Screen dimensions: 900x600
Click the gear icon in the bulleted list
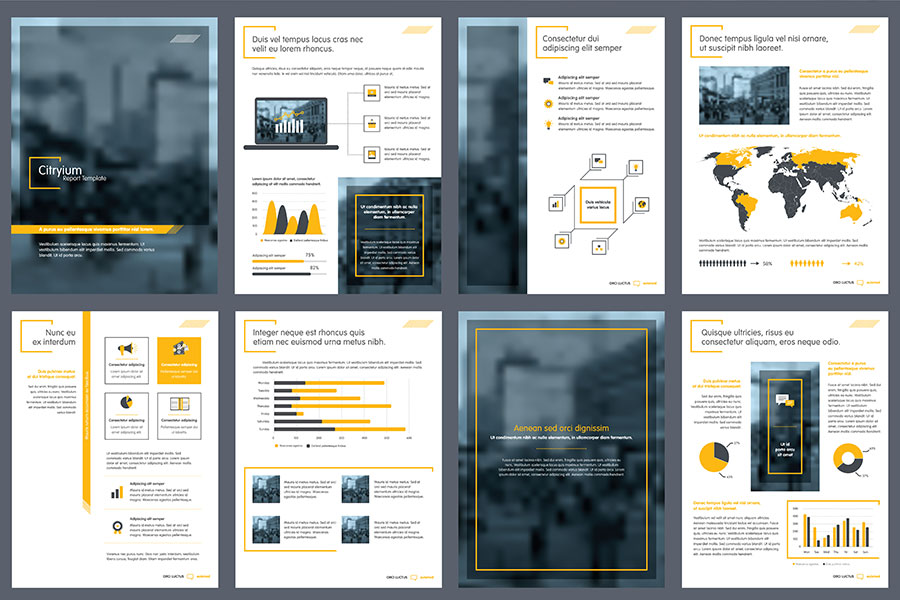547,103
